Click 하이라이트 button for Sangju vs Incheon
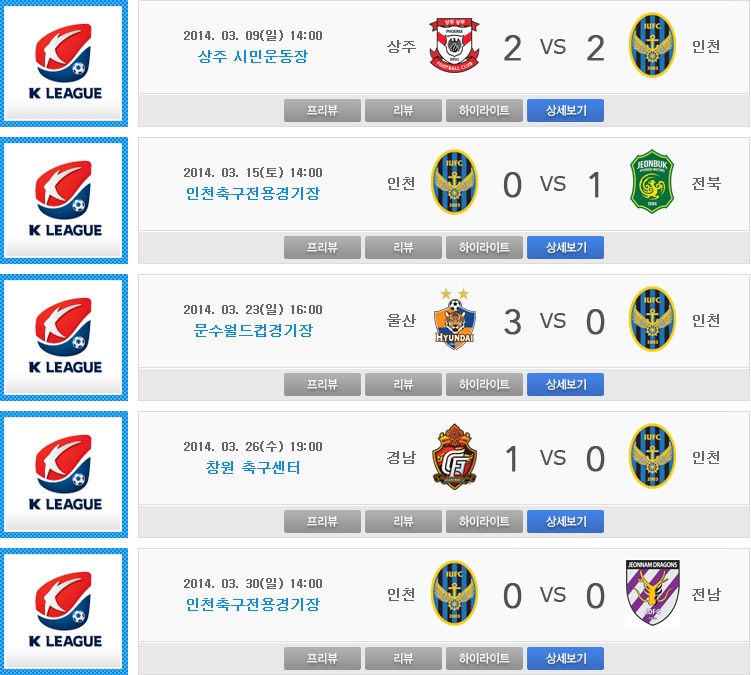The width and height of the screenshot is (751, 675). coord(484,111)
